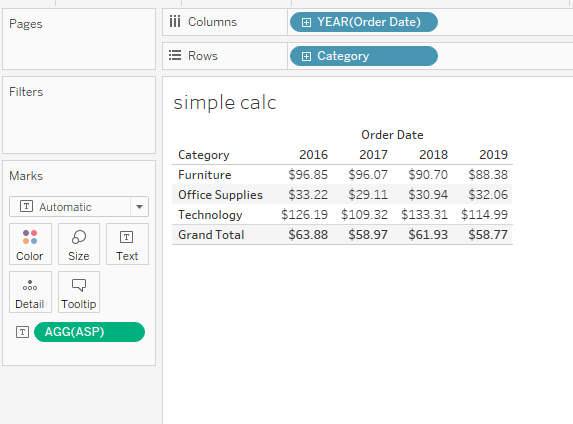Click the Rows shelf label

[x=202, y=56]
